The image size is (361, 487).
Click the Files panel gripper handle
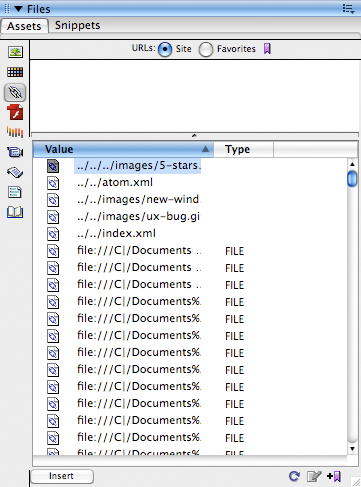coord(7,9)
